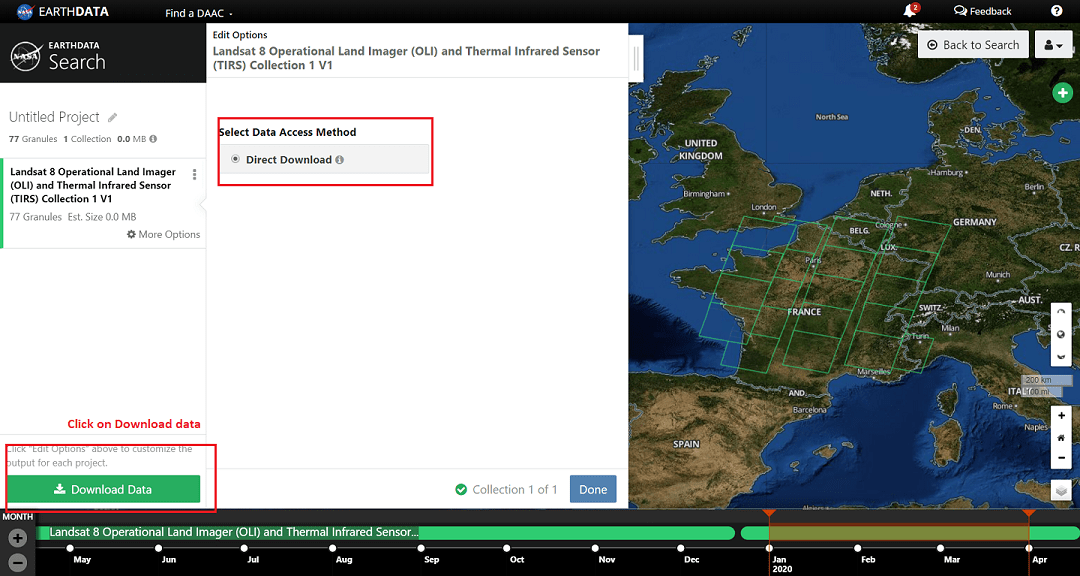Viewport: 1080px width, 576px height.
Task: Click the Oct tick on the timeline
Action: click(507, 548)
